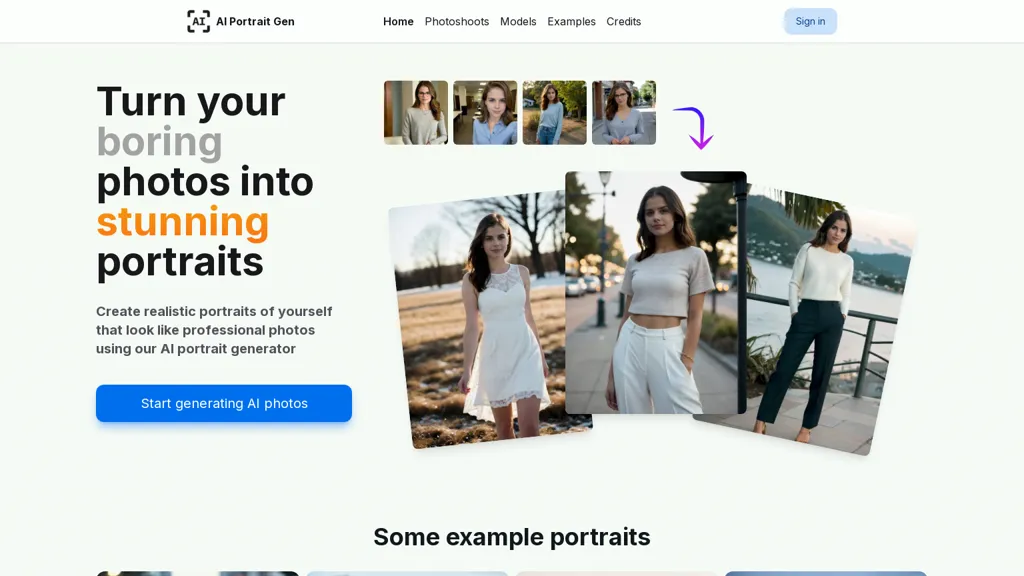This screenshot has width=1024, height=576.
Task: Click the second blue-background input photo
Action: [x=485, y=112]
